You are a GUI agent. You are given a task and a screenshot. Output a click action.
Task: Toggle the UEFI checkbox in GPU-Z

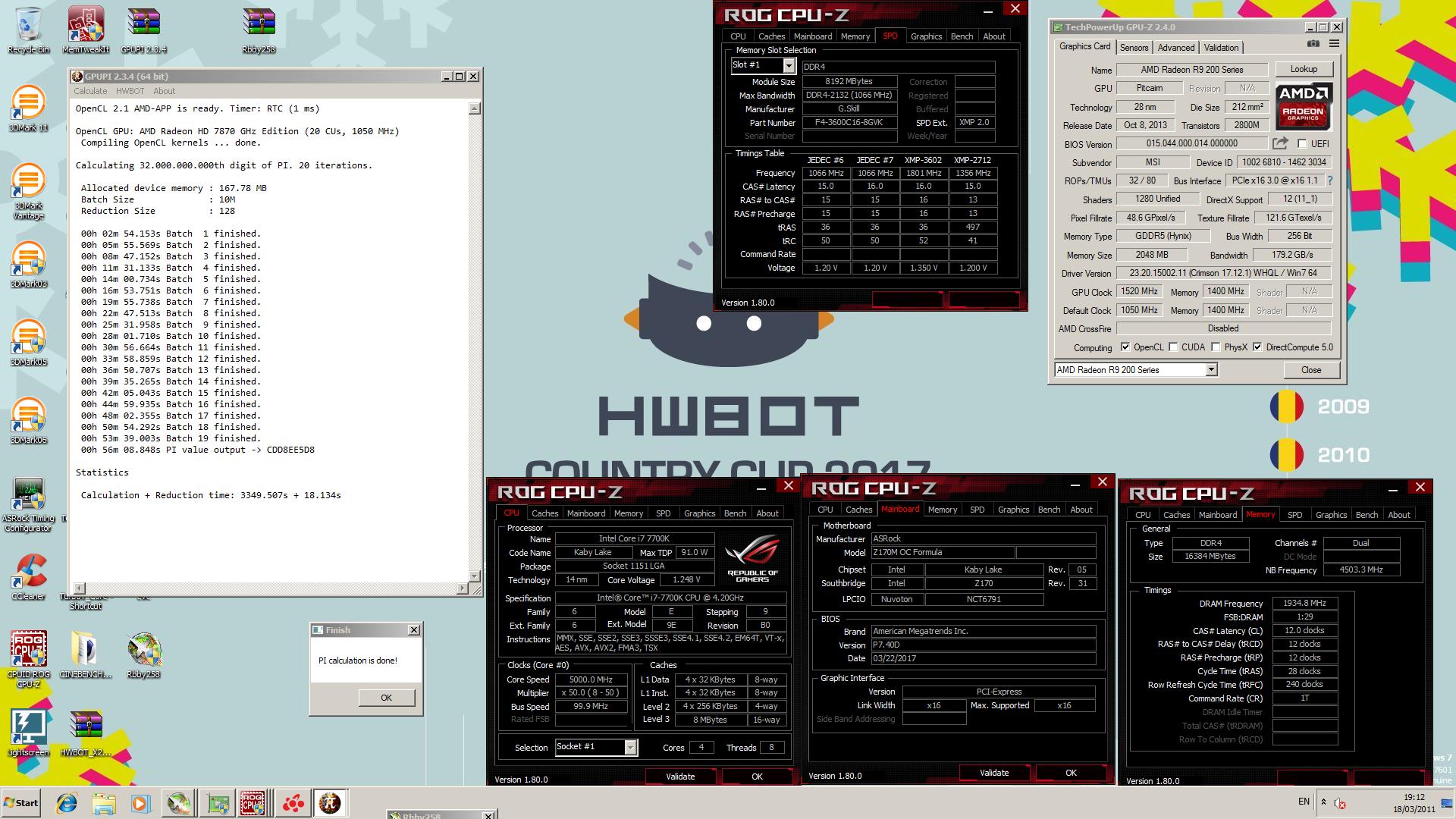point(1302,143)
